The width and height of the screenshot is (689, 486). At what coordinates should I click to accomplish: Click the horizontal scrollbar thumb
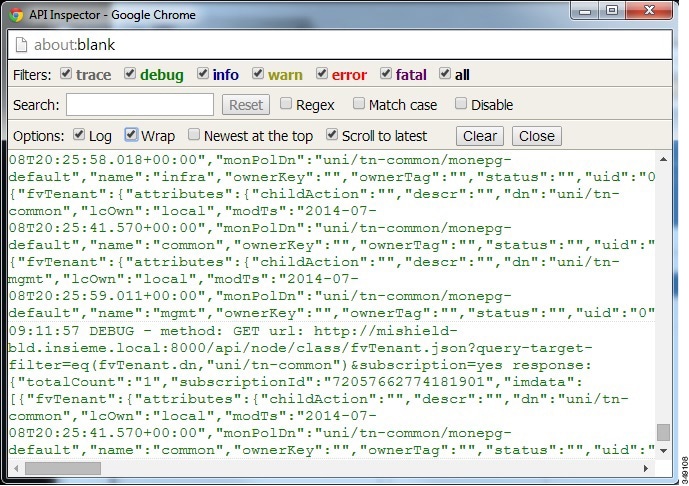click(x=63, y=468)
